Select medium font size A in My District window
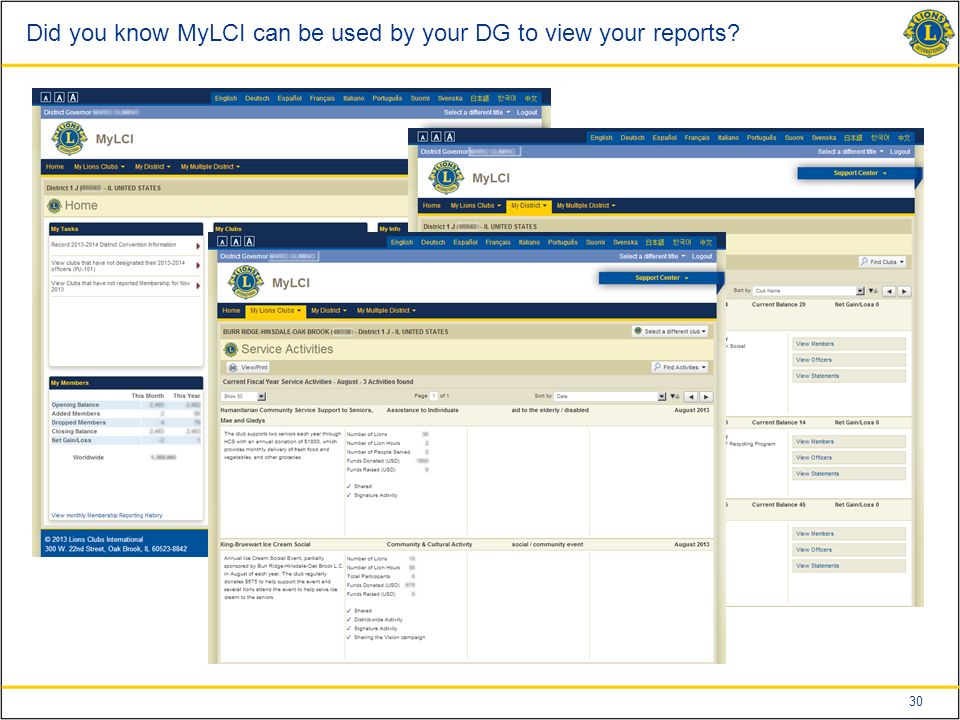Screen dimensions: 960x720 (x=436, y=137)
